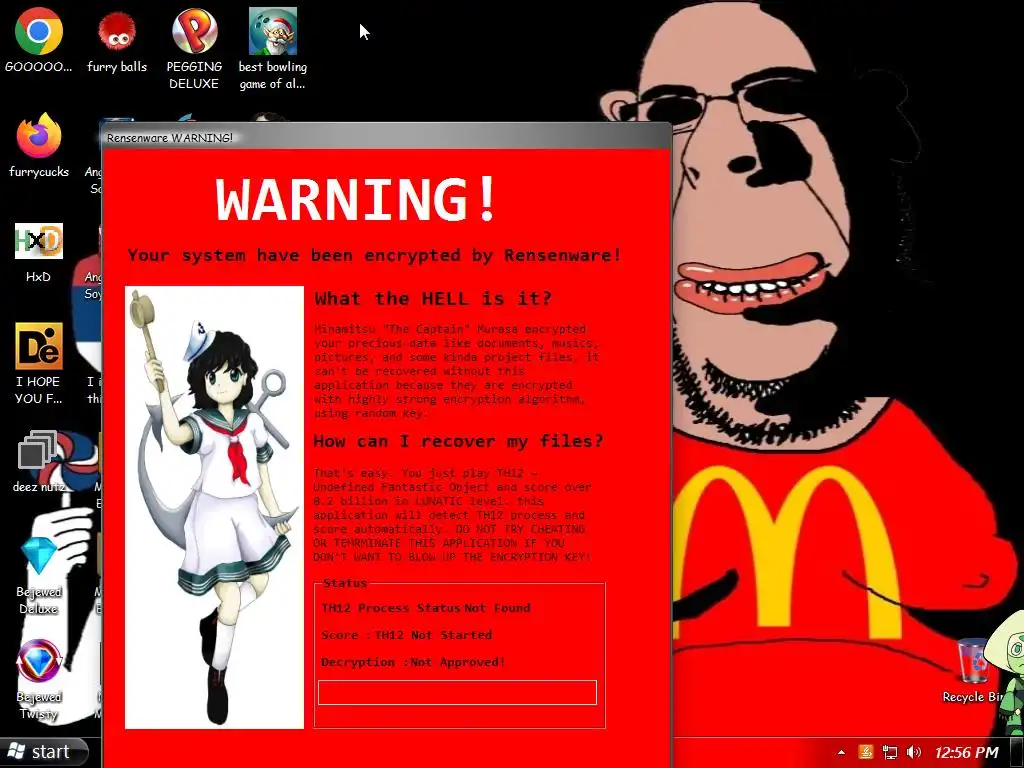Click the 'TH12 Process Status: Not Found' line

tap(426, 608)
